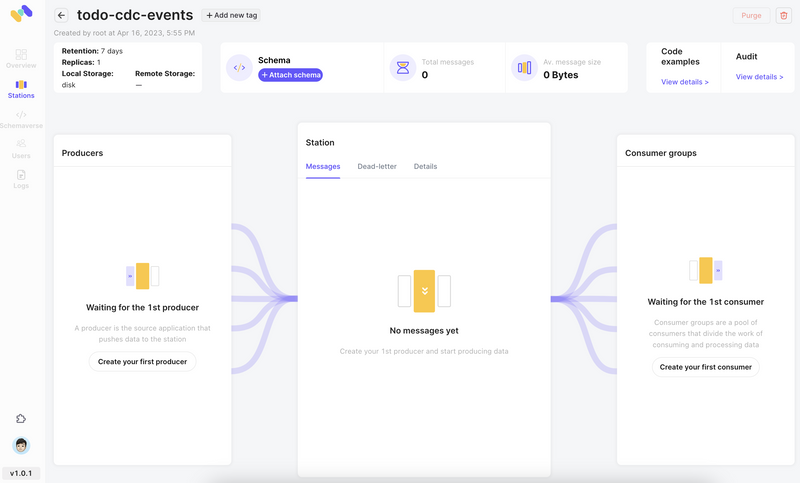Go to Schemaverse in the sidebar
Viewport: 800px width, 483px height.
coord(21,120)
